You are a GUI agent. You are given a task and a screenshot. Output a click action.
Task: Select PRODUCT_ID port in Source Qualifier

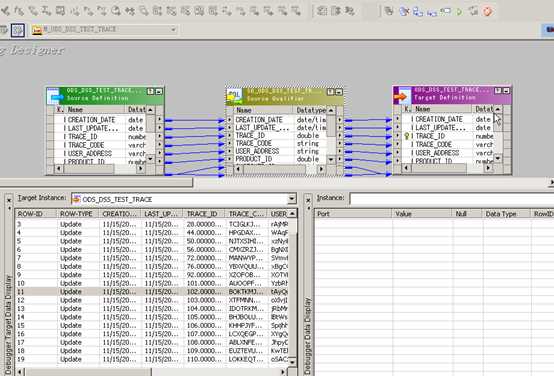coord(254,159)
